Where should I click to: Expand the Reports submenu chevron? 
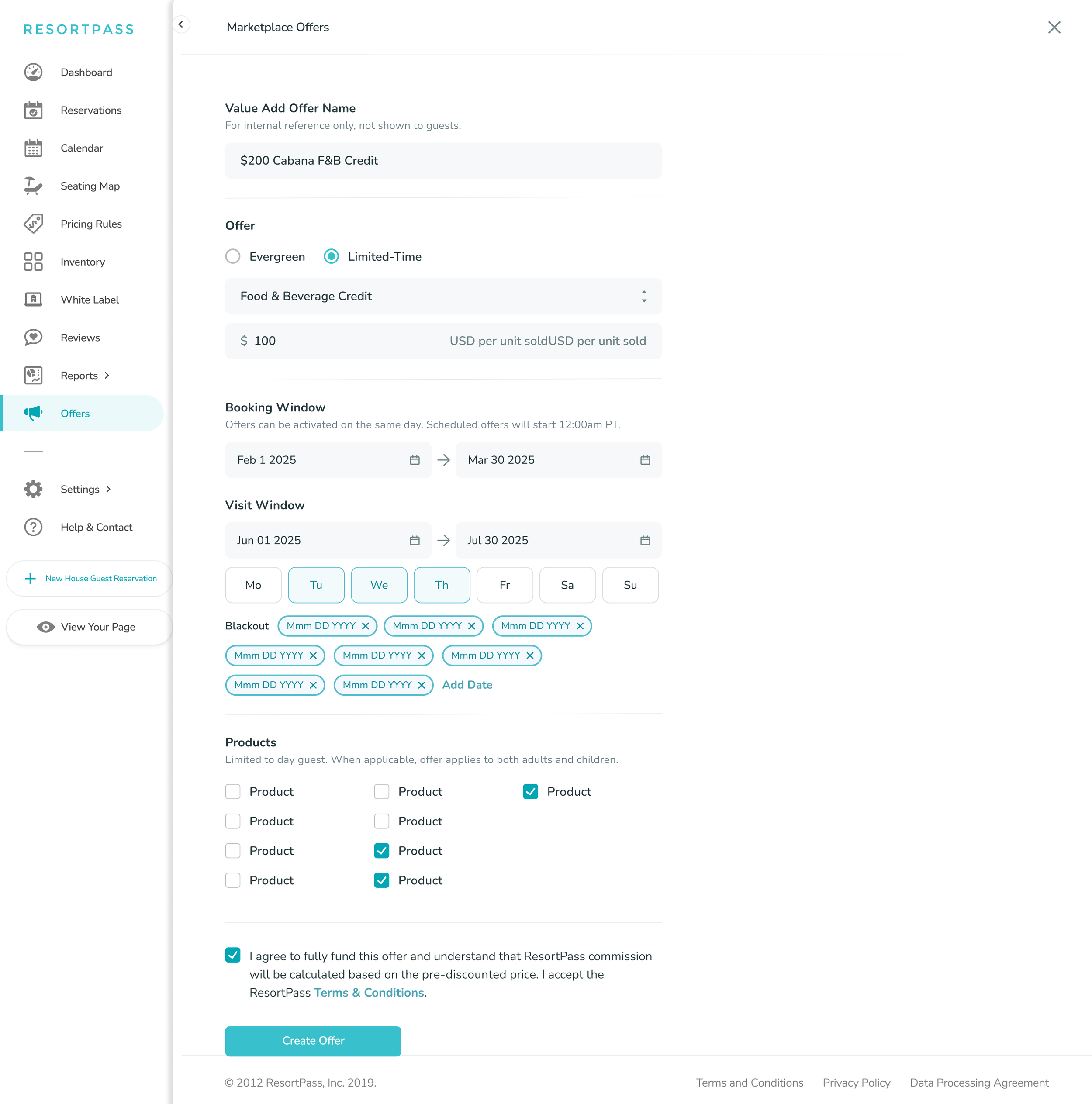point(107,376)
